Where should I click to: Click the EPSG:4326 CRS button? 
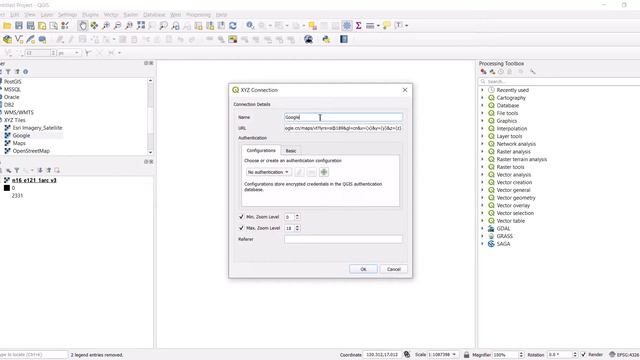(624, 354)
